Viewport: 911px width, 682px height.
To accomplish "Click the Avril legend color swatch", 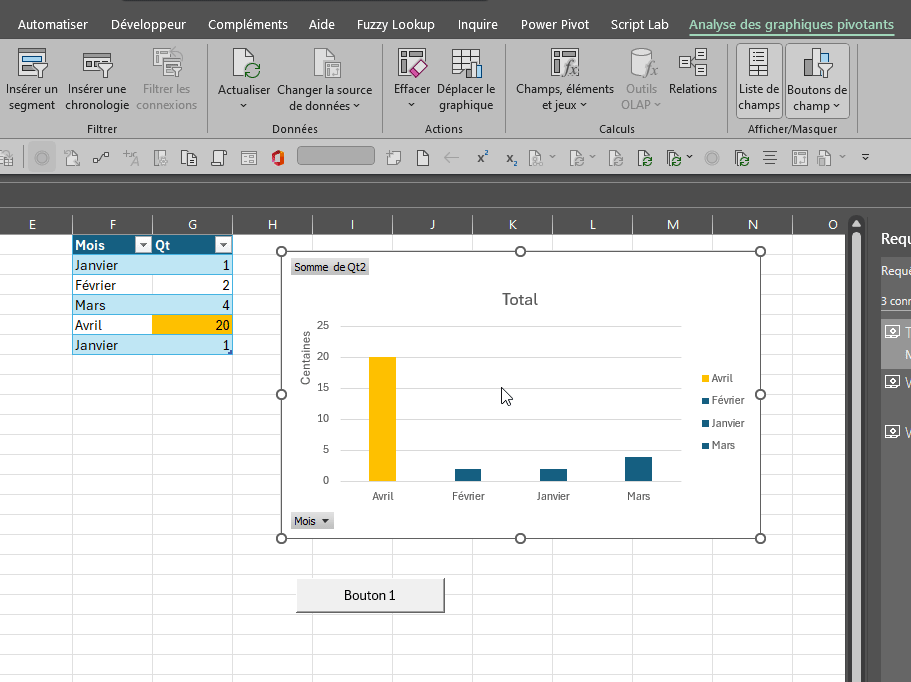I will (x=705, y=379).
